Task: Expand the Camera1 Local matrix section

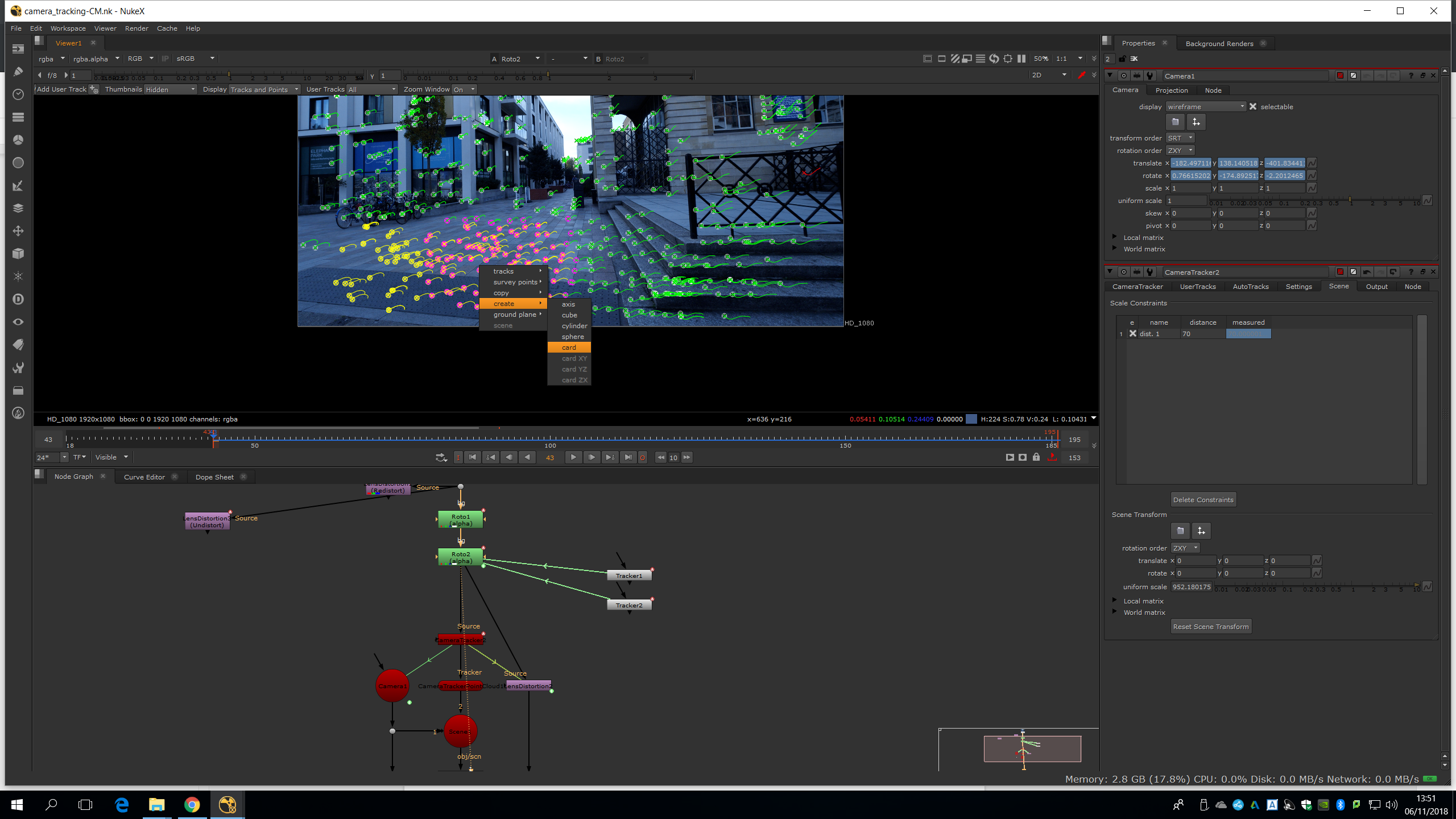Action: (1115, 237)
